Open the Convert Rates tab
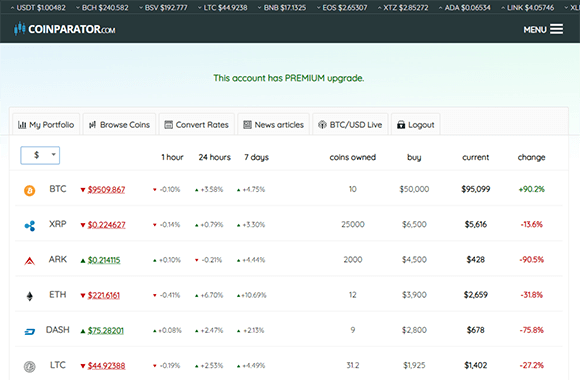 tap(196, 125)
